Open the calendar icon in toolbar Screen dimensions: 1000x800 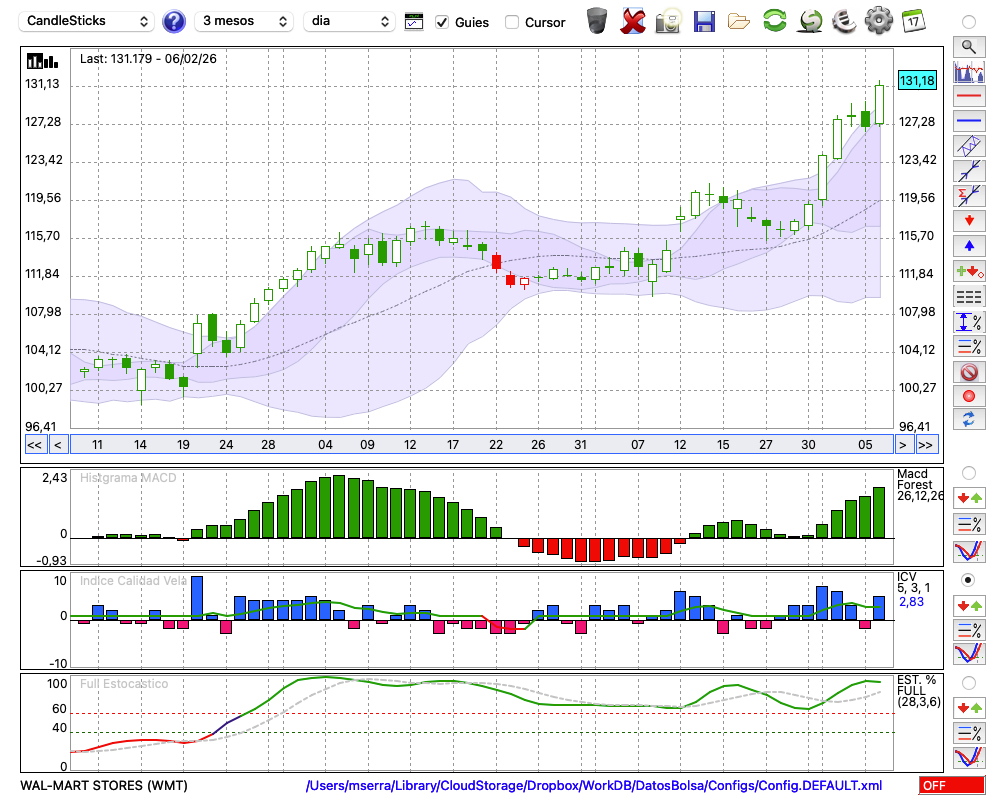pyautogui.click(x=912, y=21)
